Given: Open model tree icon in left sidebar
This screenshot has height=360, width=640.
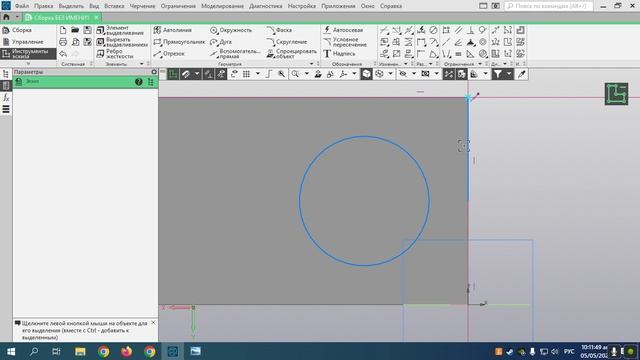Looking at the screenshot, I should coord(6,74).
